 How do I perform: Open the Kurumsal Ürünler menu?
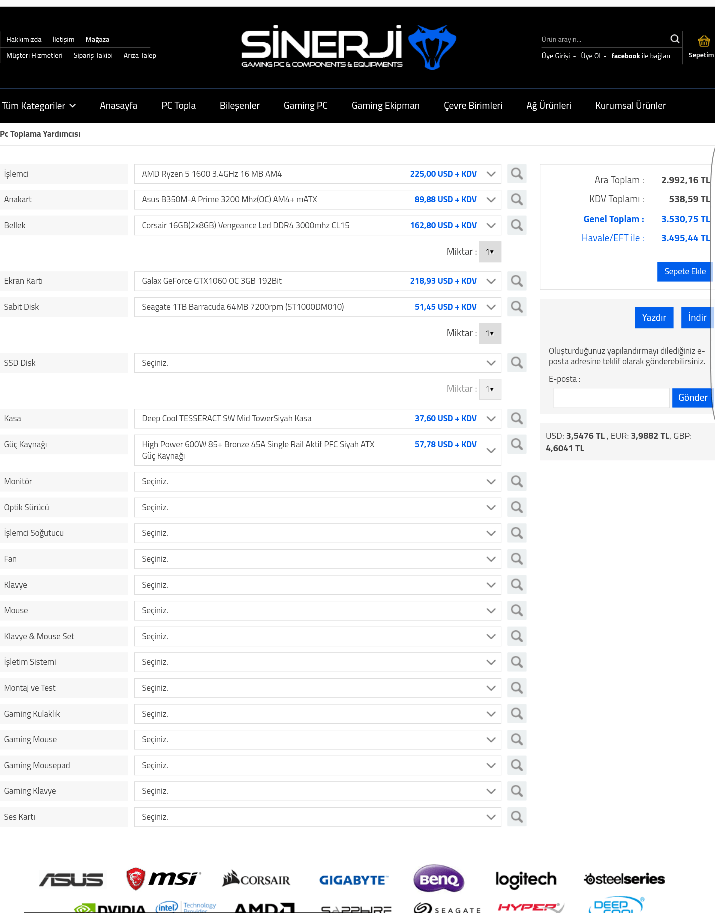(630, 105)
